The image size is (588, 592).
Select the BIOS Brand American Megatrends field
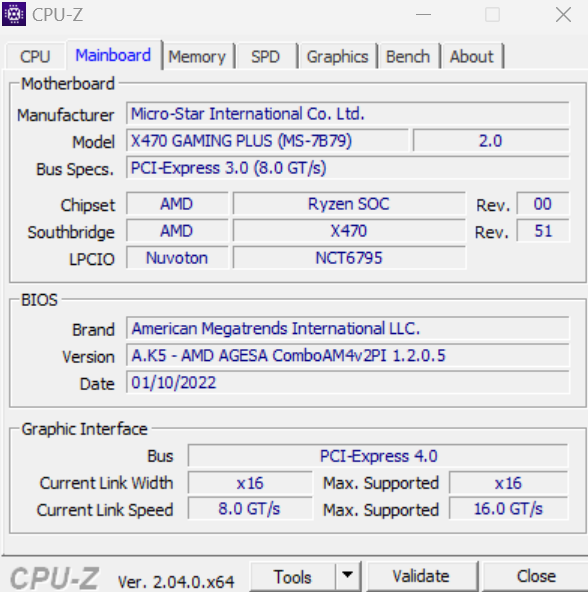tap(347, 328)
